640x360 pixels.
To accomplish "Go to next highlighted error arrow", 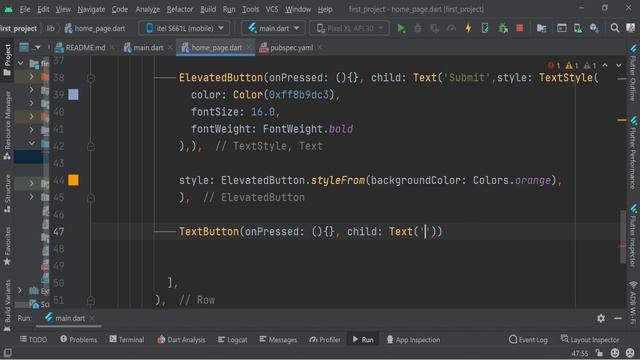I will coord(619,65).
